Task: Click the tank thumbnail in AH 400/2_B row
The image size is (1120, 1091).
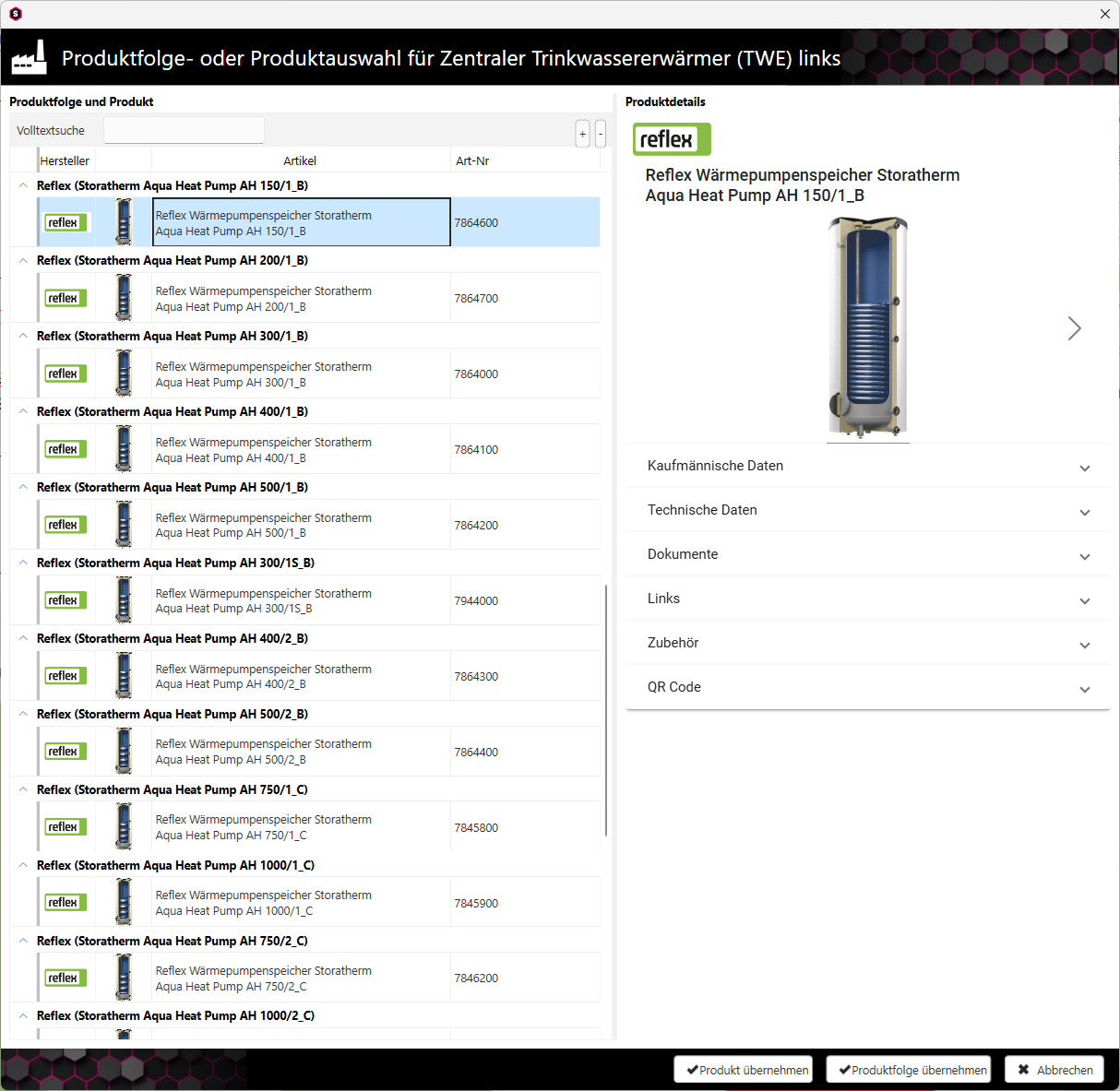Action: [x=124, y=676]
